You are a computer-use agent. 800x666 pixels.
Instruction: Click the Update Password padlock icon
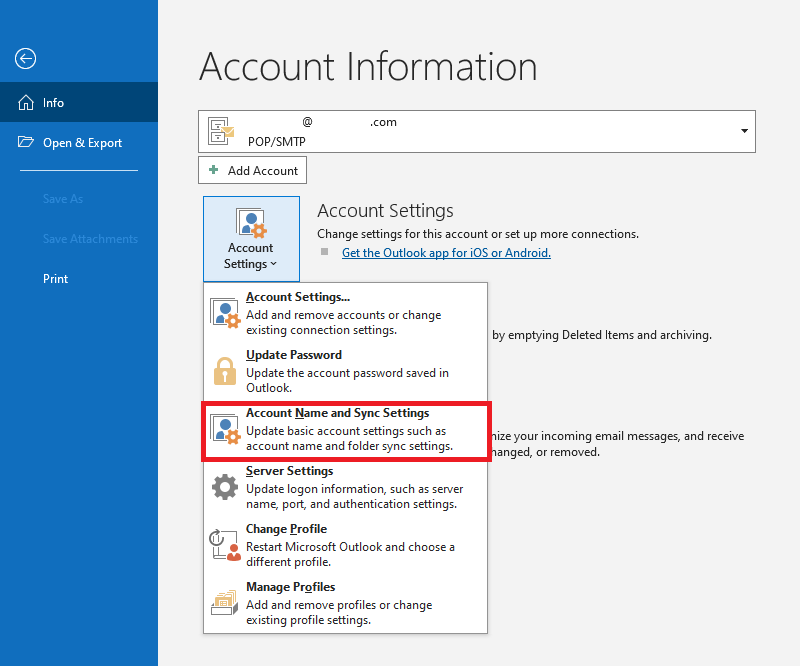click(225, 371)
